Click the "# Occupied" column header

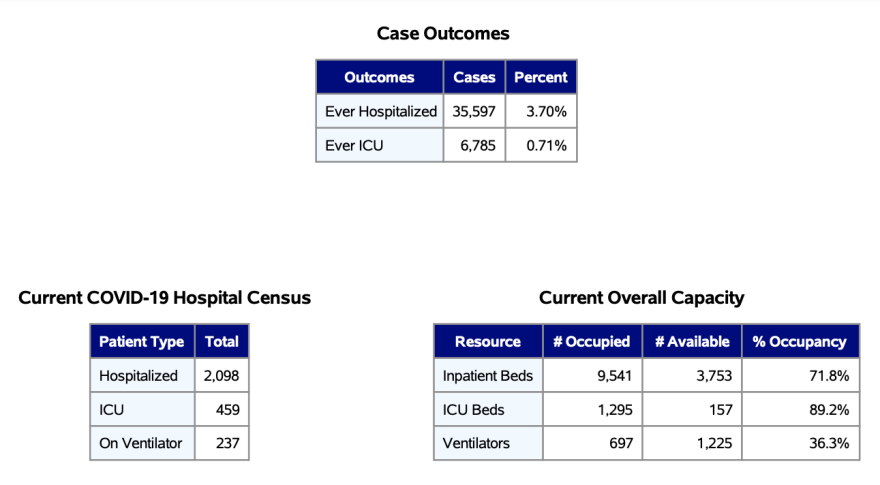tap(592, 341)
